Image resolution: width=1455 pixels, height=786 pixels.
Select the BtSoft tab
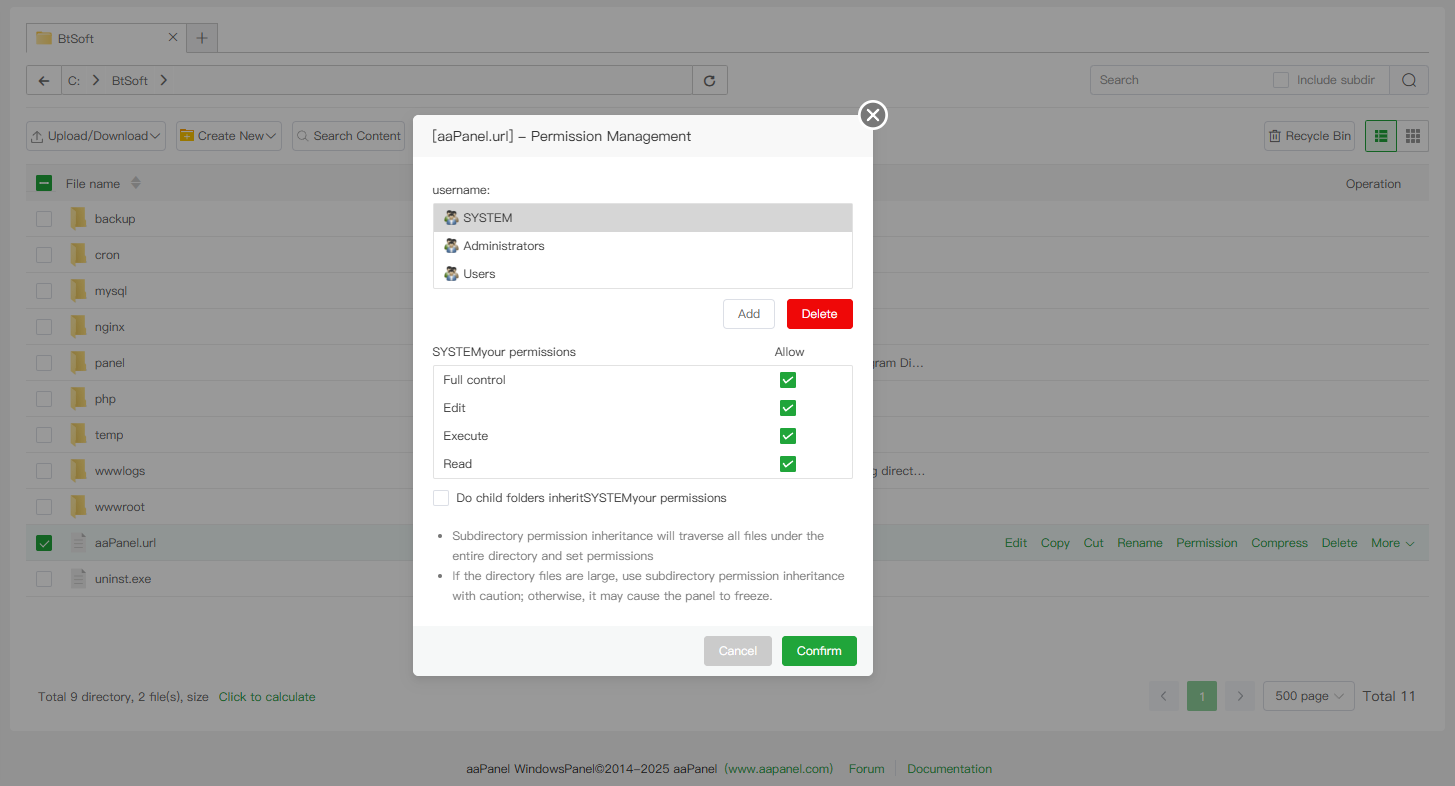tap(100, 38)
